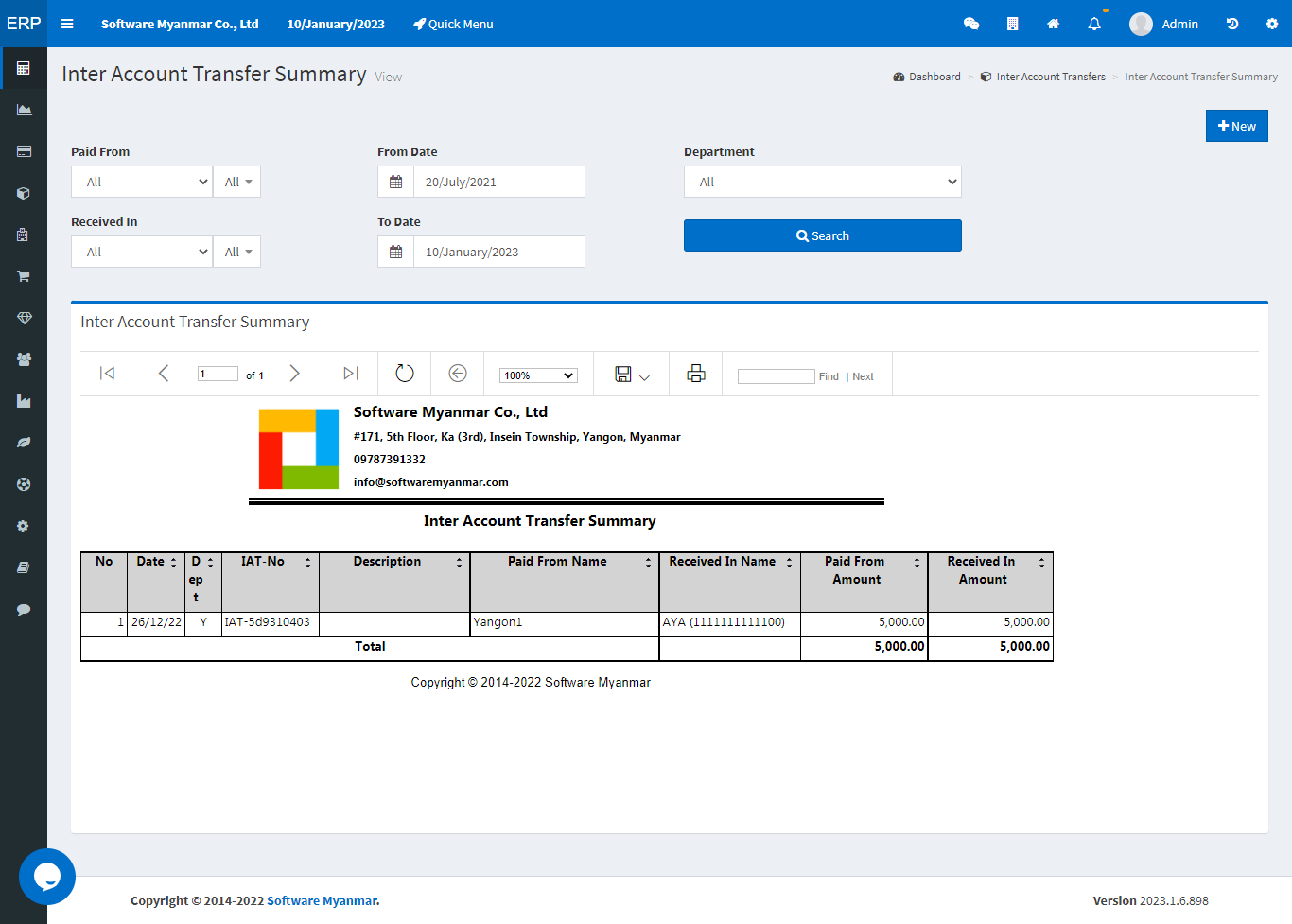Focus the To Date field 10/January/2023
This screenshot has width=1292, height=924.
tap(499, 252)
